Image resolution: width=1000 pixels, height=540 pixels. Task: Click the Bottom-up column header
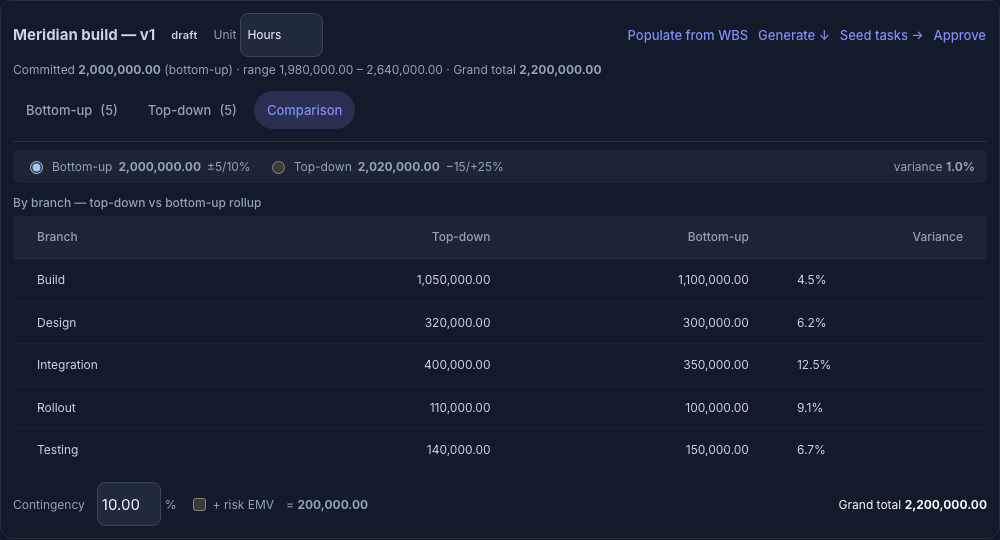[x=717, y=237]
